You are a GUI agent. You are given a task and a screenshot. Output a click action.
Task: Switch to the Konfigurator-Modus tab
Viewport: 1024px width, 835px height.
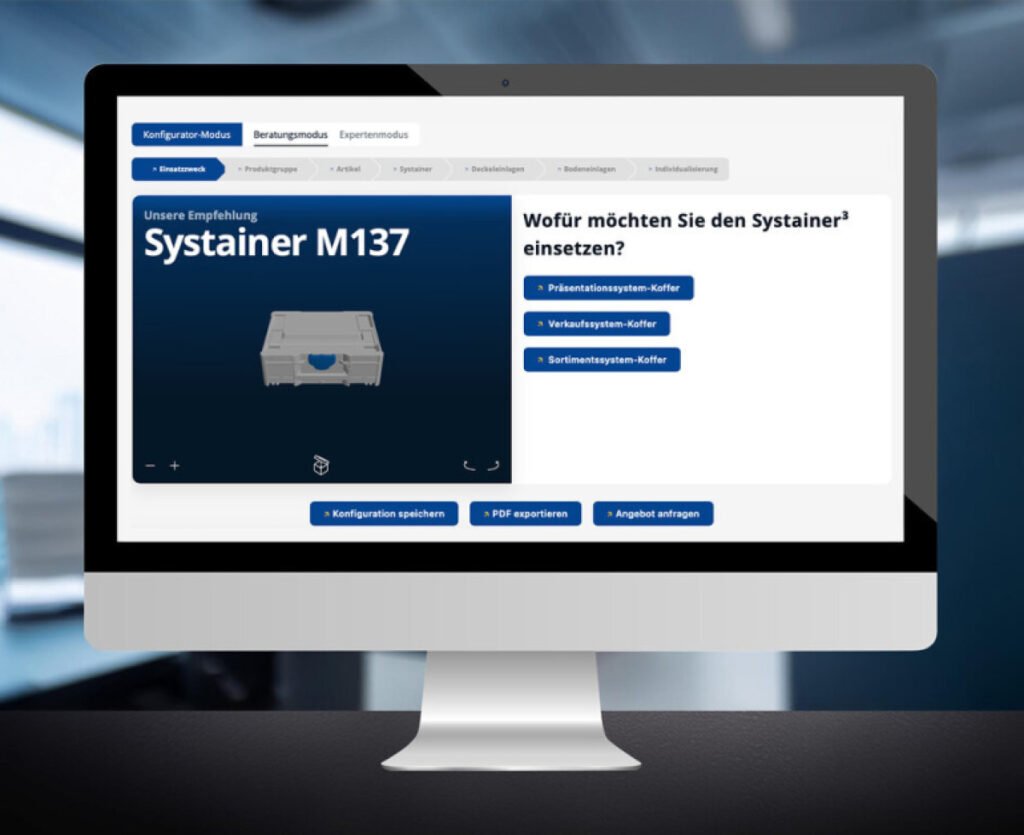[x=187, y=134]
